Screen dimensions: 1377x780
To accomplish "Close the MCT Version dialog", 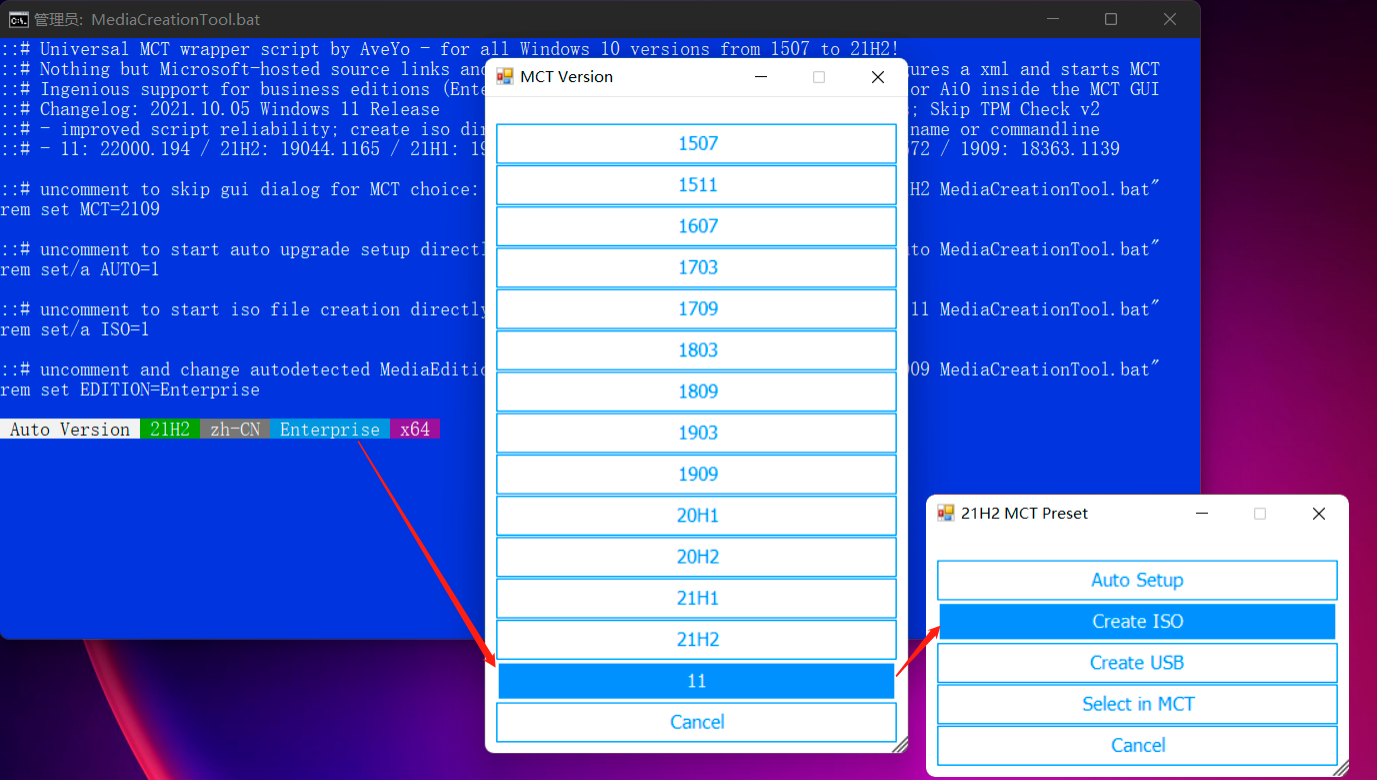I will pyautogui.click(x=877, y=77).
